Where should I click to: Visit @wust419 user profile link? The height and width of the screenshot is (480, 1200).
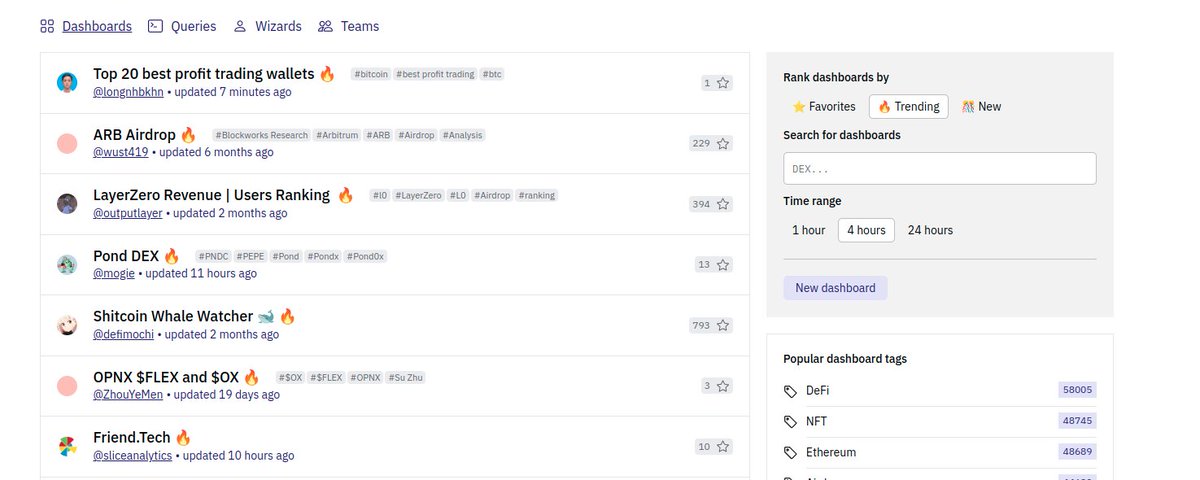121,152
